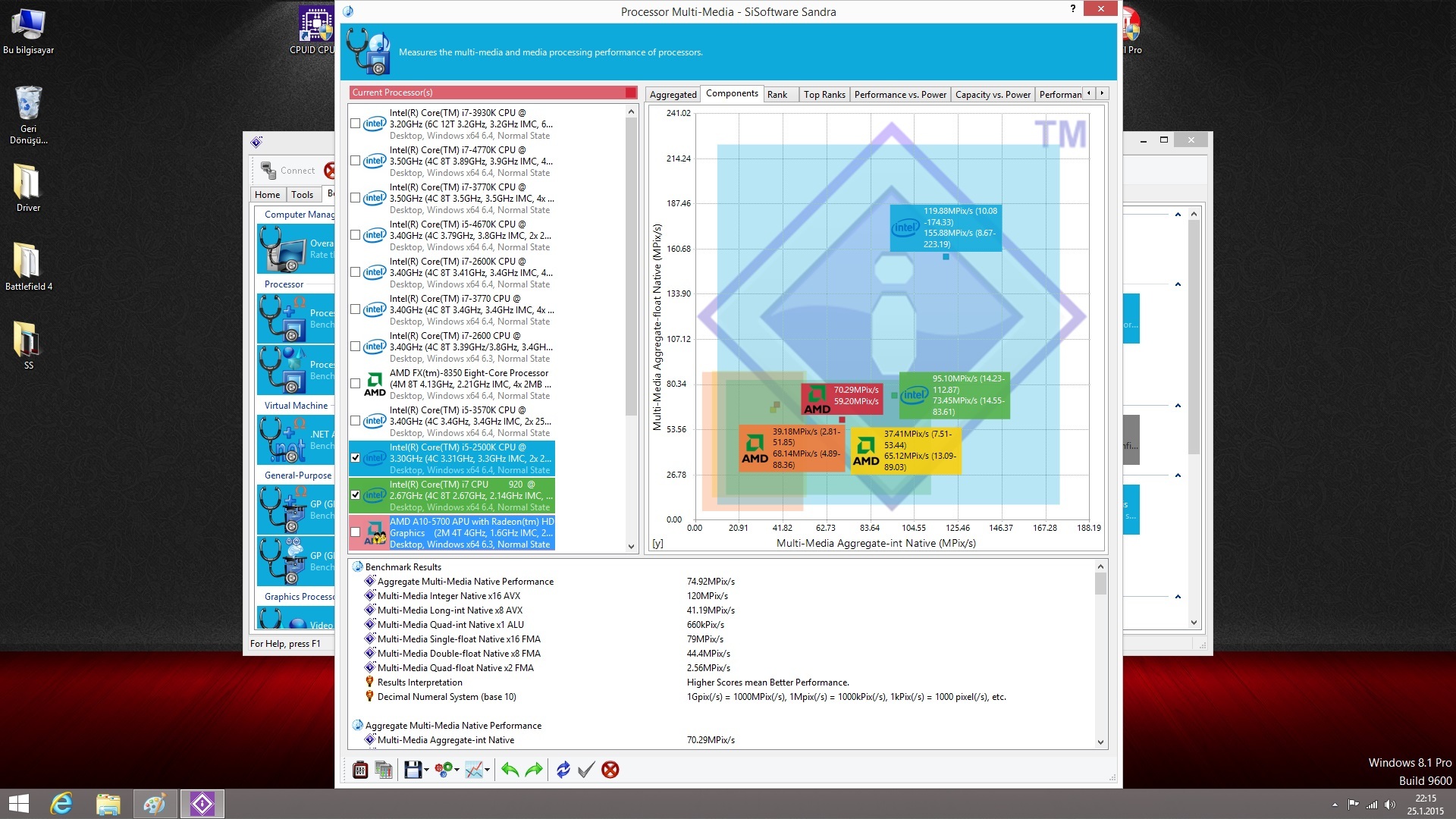This screenshot has height=819, width=1456.
Task: Click the line chart view icon
Action: (474, 770)
